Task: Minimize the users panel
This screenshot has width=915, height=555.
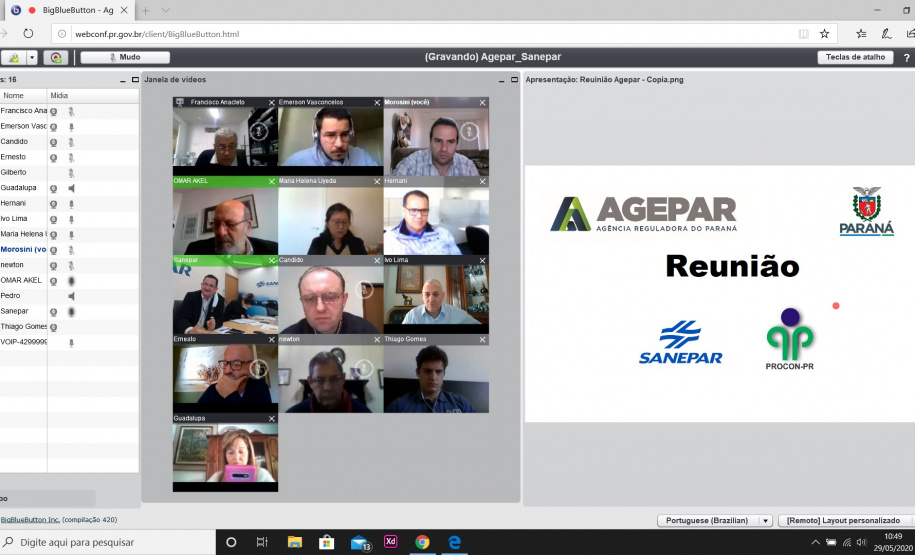Action: pos(123,80)
